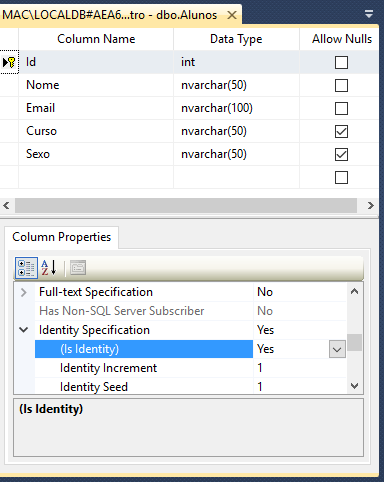Expand Full-text Specification property
The image size is (384, 482).
click(23, 292)
